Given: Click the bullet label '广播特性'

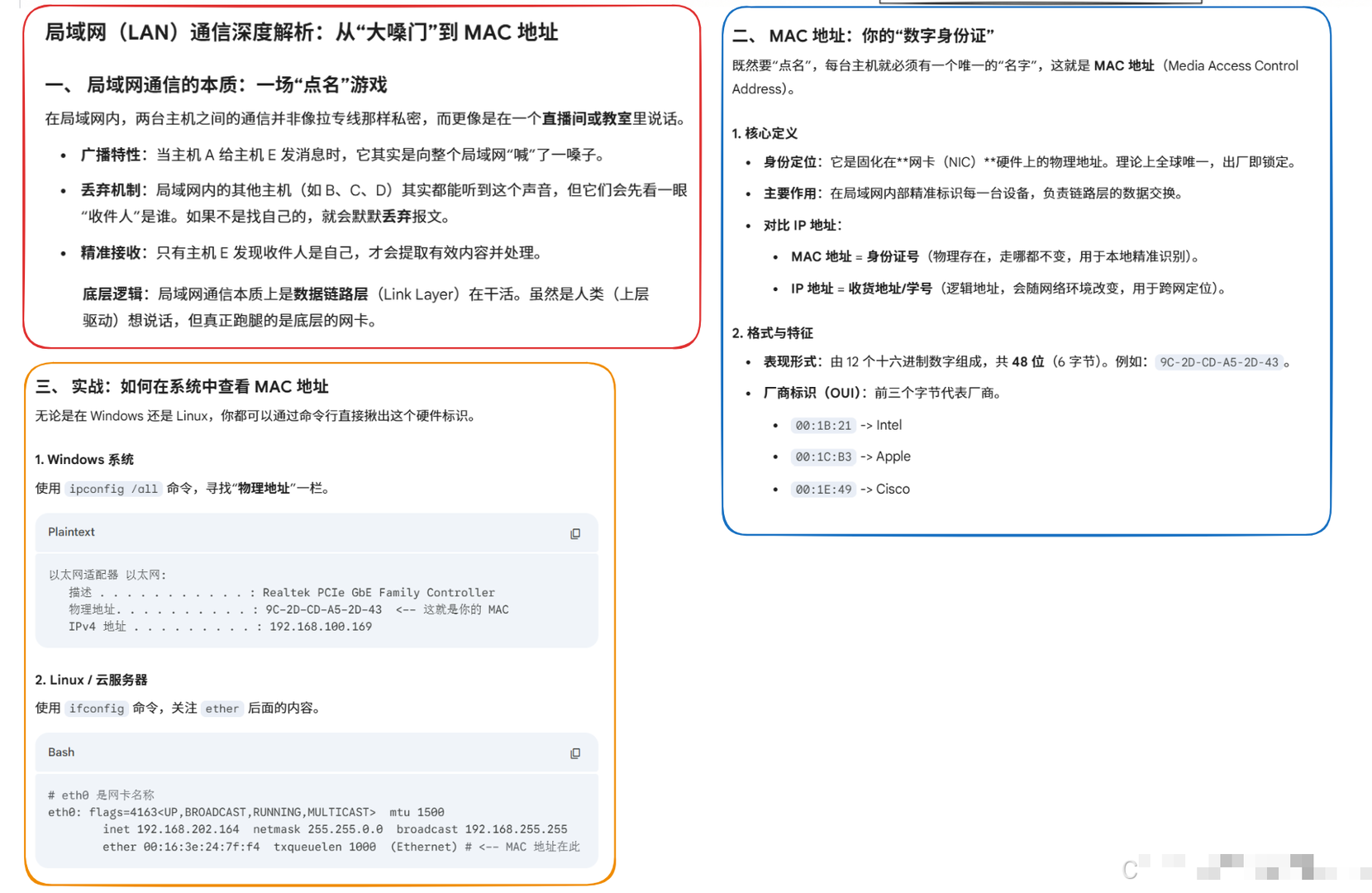Looking at the screenshot, I should point(111,155).
